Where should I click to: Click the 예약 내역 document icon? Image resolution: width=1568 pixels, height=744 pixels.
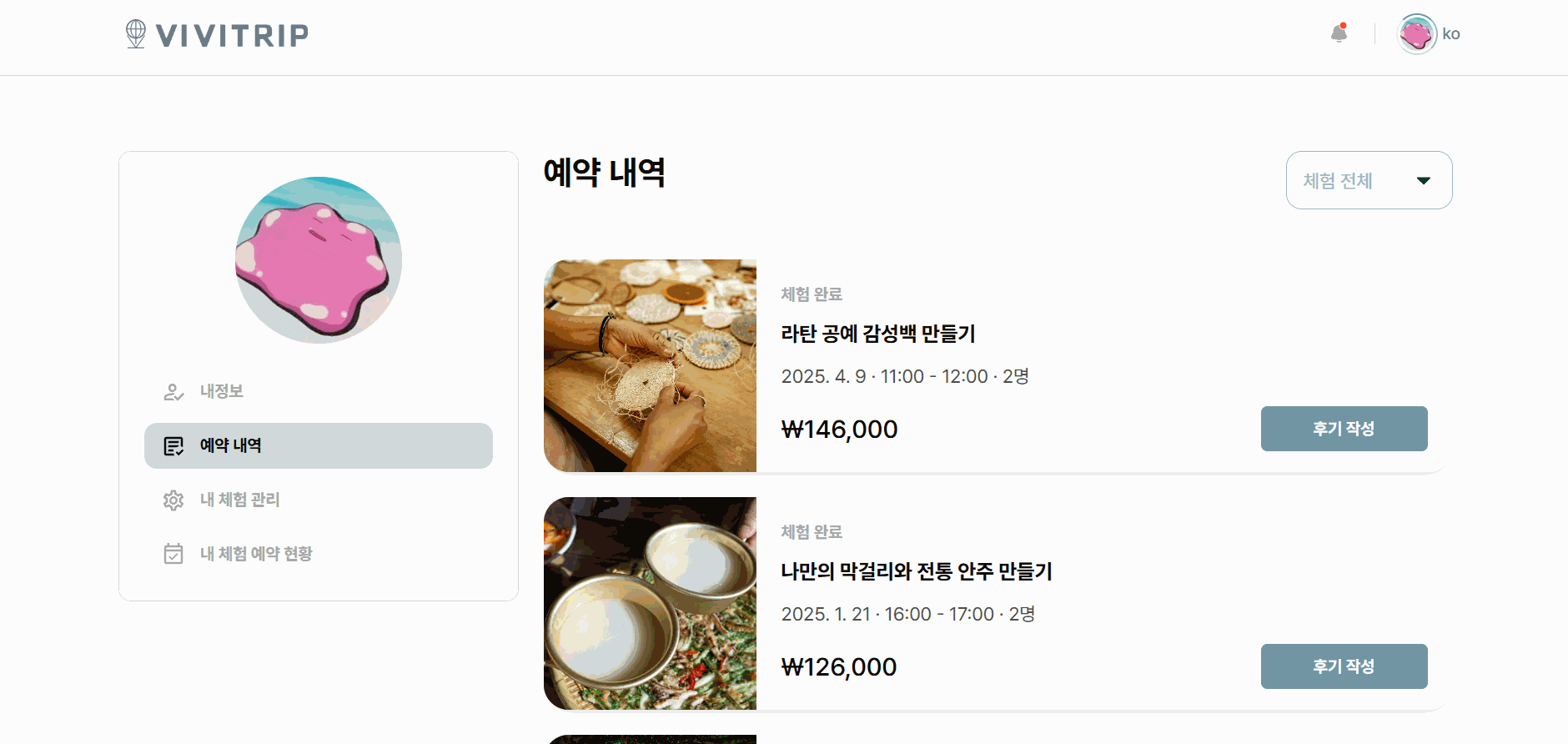point(173,445)
